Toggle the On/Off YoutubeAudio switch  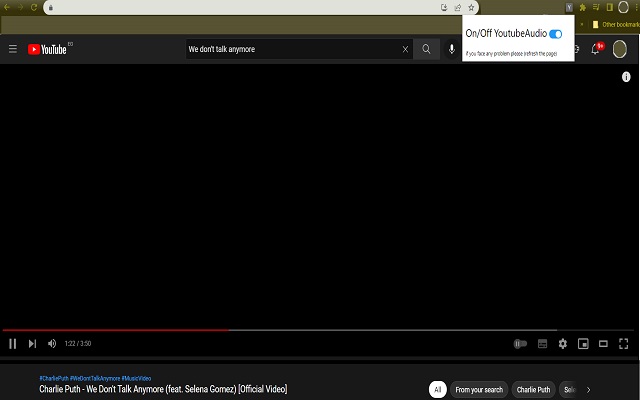556,34
